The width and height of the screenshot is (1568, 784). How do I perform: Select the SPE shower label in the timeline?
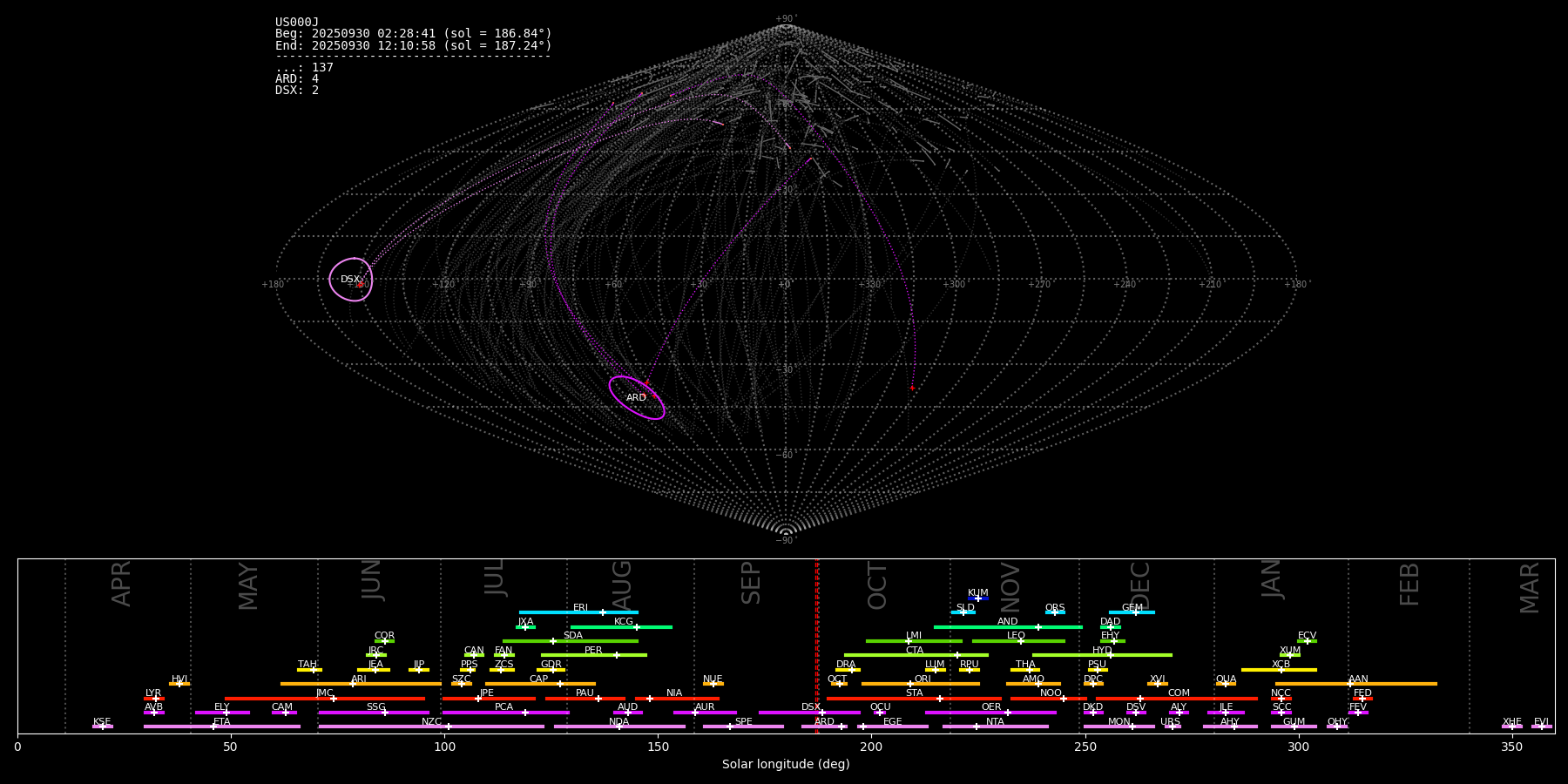(743, 722)
